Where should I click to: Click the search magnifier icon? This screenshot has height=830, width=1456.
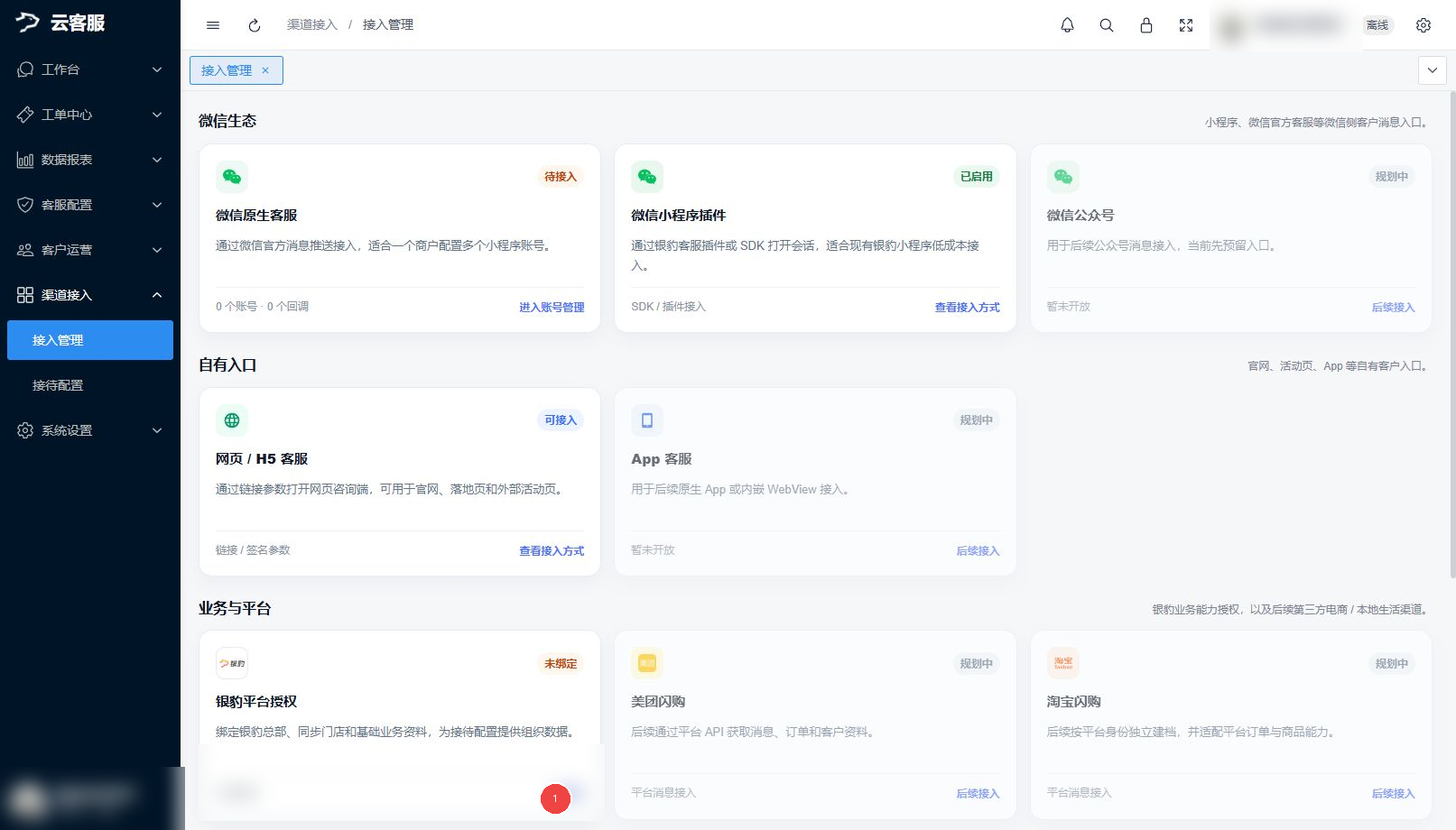(x=1107, y=25)
